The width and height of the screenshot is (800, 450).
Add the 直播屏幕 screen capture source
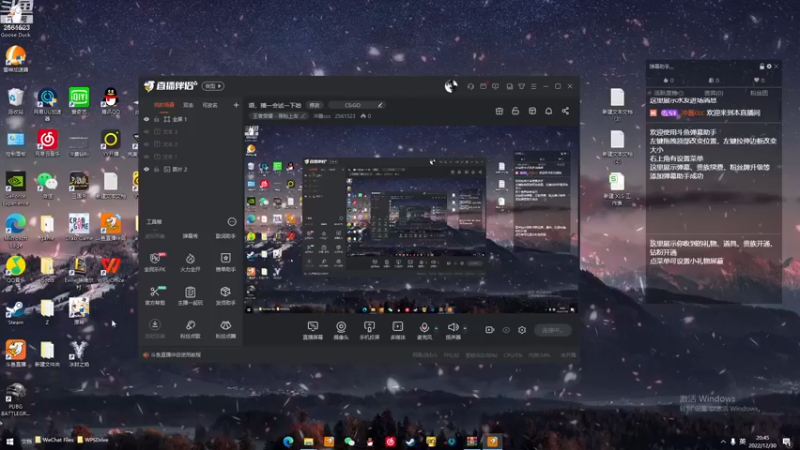(x=313, y=330)
